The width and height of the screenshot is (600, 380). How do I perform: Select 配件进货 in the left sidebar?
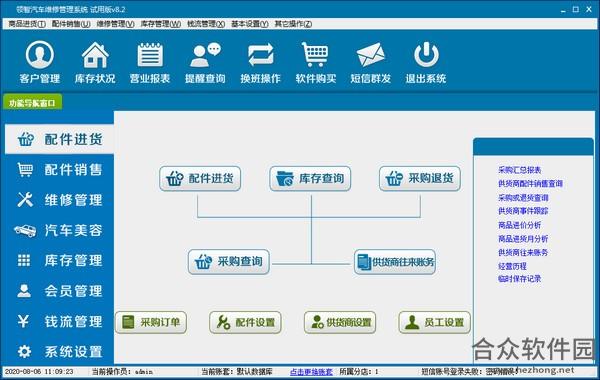pyautogui.click(x=59, y=139)
